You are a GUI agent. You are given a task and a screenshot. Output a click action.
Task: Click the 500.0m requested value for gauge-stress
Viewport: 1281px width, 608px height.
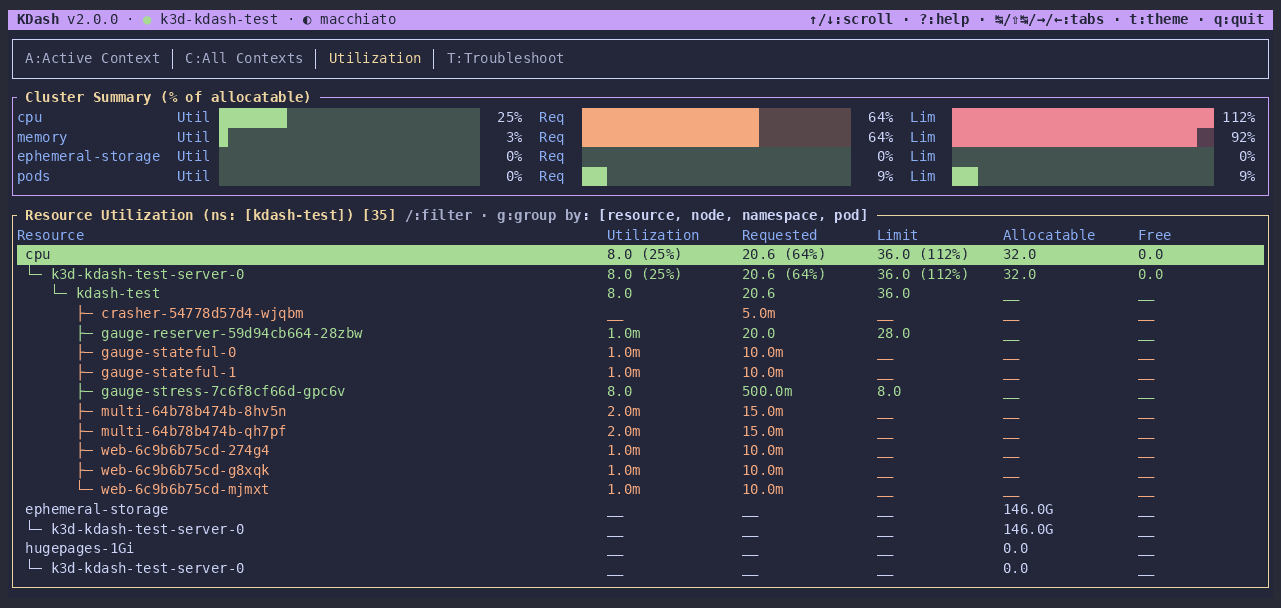[x=767, y=391]
